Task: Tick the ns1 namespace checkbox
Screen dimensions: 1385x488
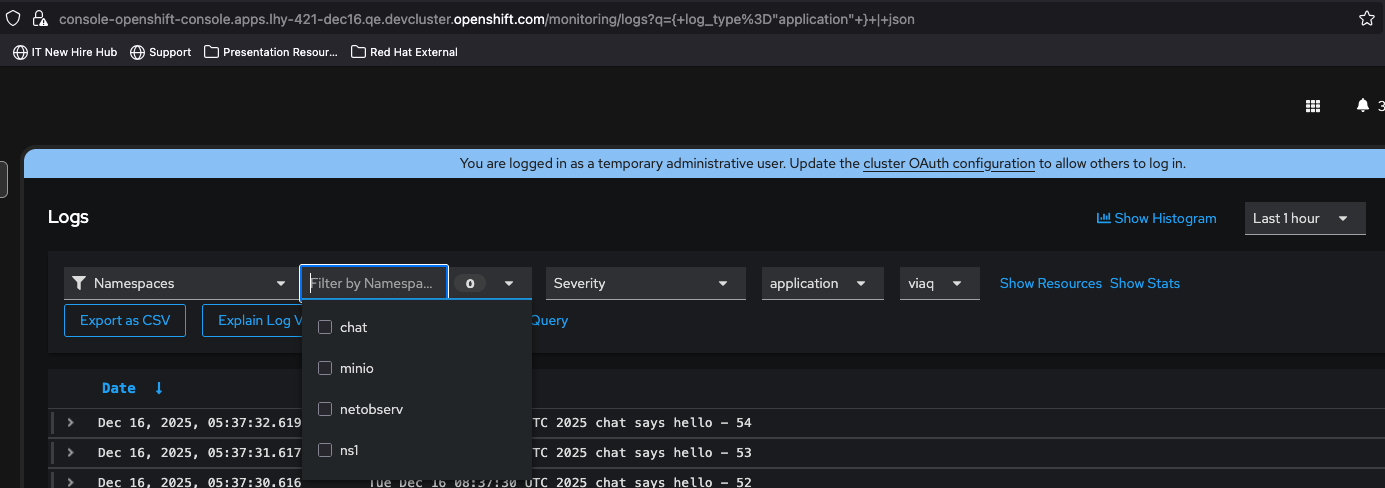Action: click(325, 450)
